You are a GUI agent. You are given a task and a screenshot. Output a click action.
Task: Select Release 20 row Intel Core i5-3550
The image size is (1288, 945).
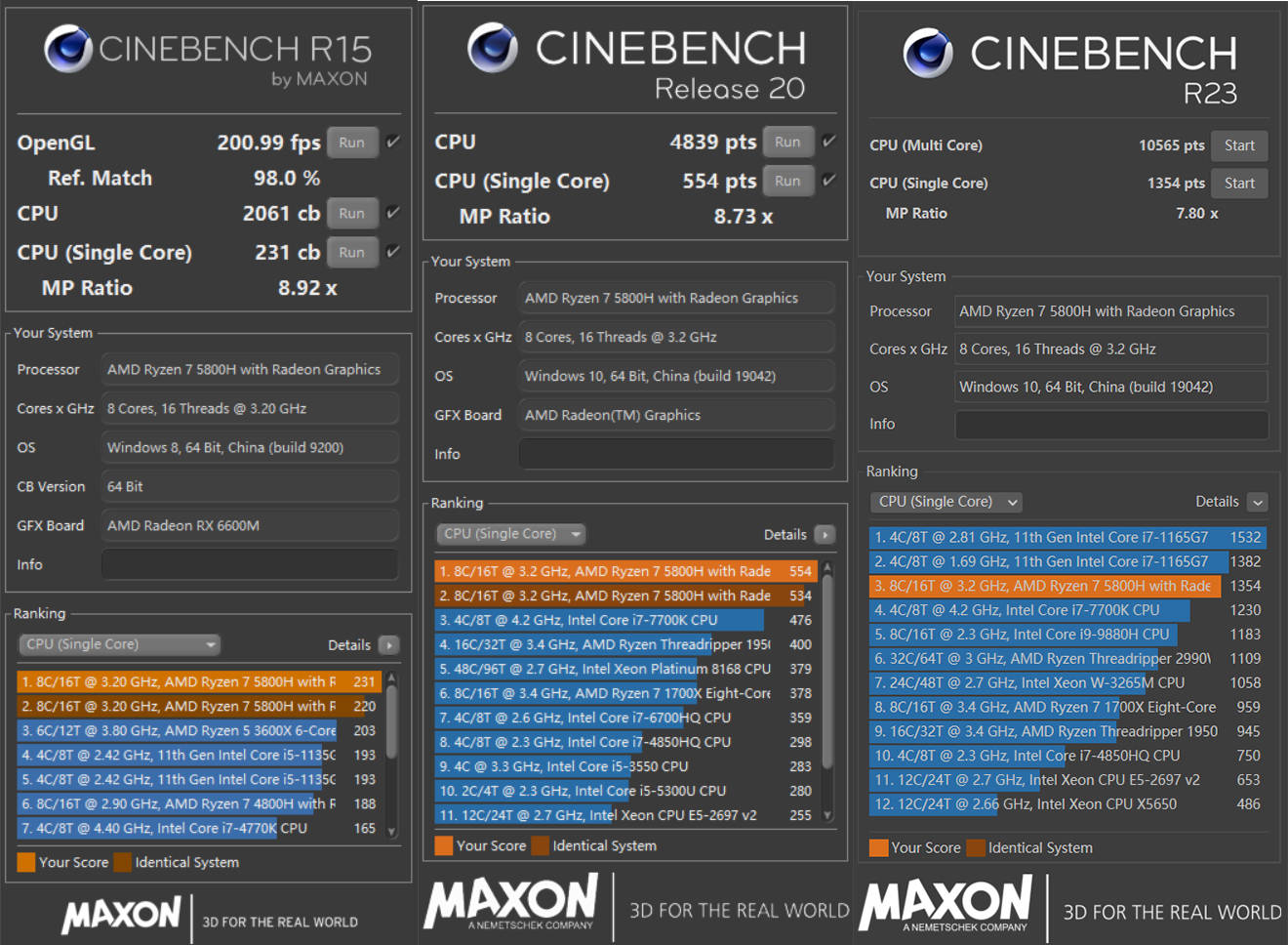pyautogui.click(x=626, y=766)
